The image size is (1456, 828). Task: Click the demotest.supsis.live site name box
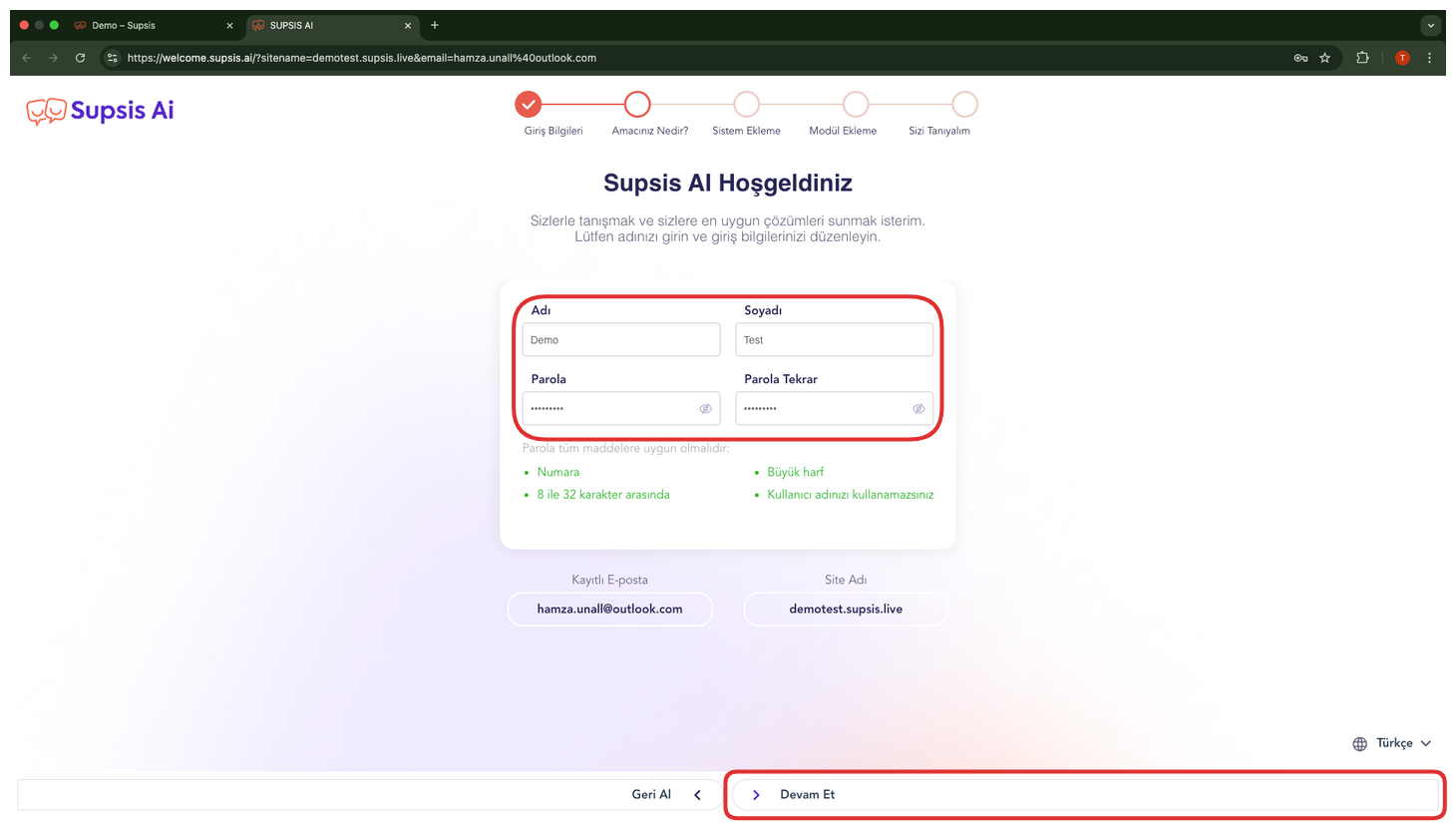point(846,610)
